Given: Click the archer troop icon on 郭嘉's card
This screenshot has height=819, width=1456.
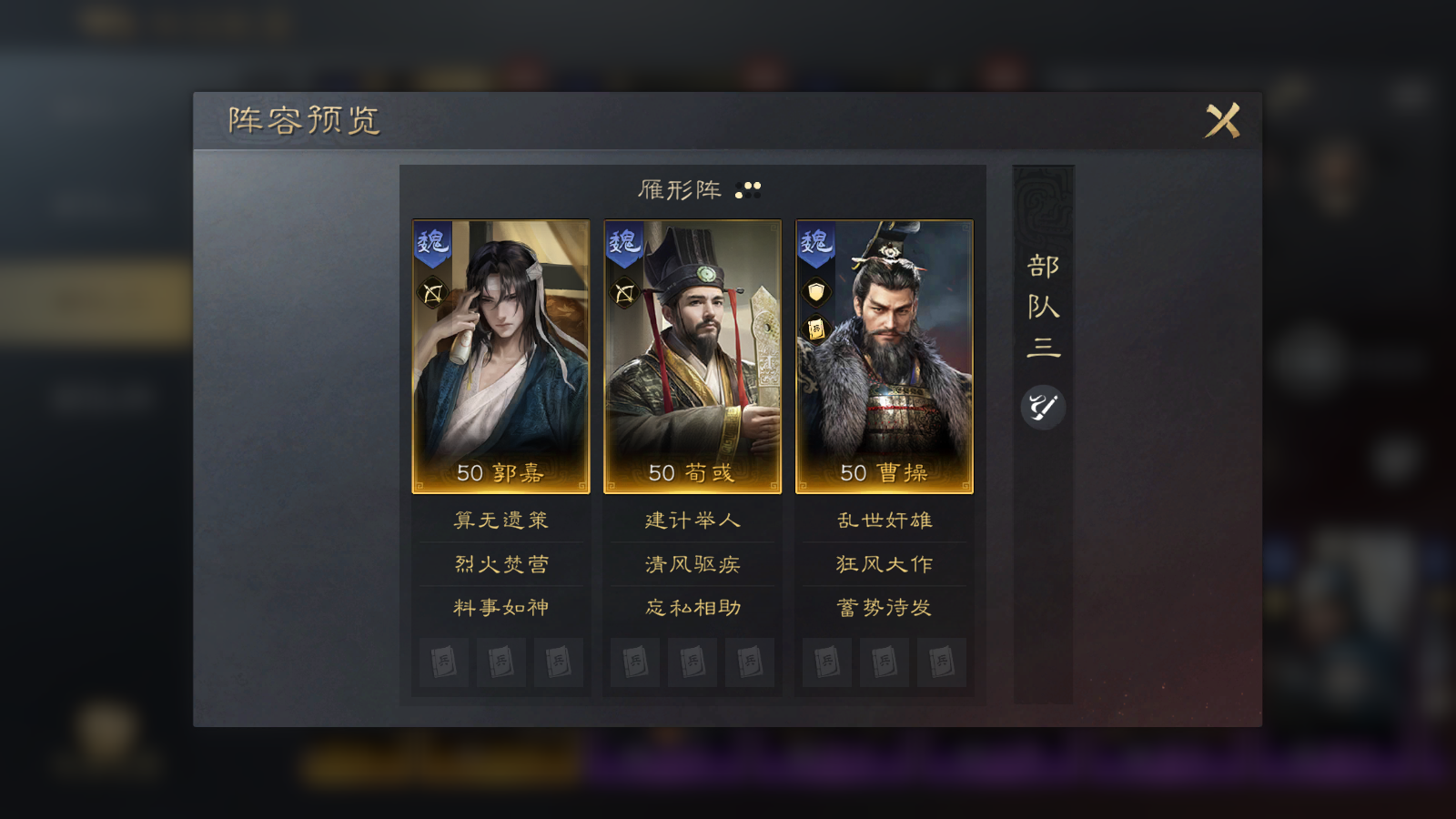Looking at the screenshot, I should tap(433, 293).
